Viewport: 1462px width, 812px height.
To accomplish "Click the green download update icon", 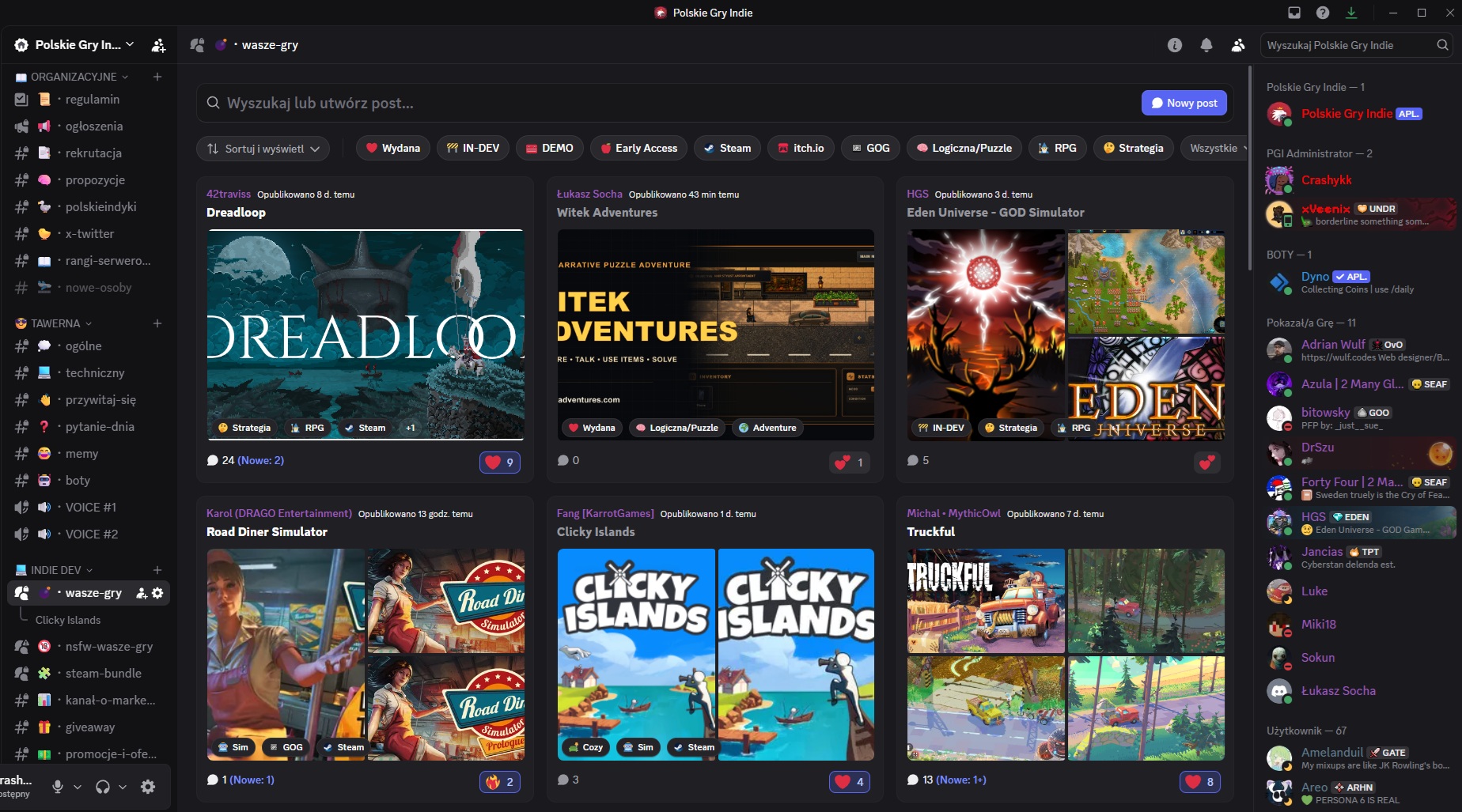I will pos(1351,13).
